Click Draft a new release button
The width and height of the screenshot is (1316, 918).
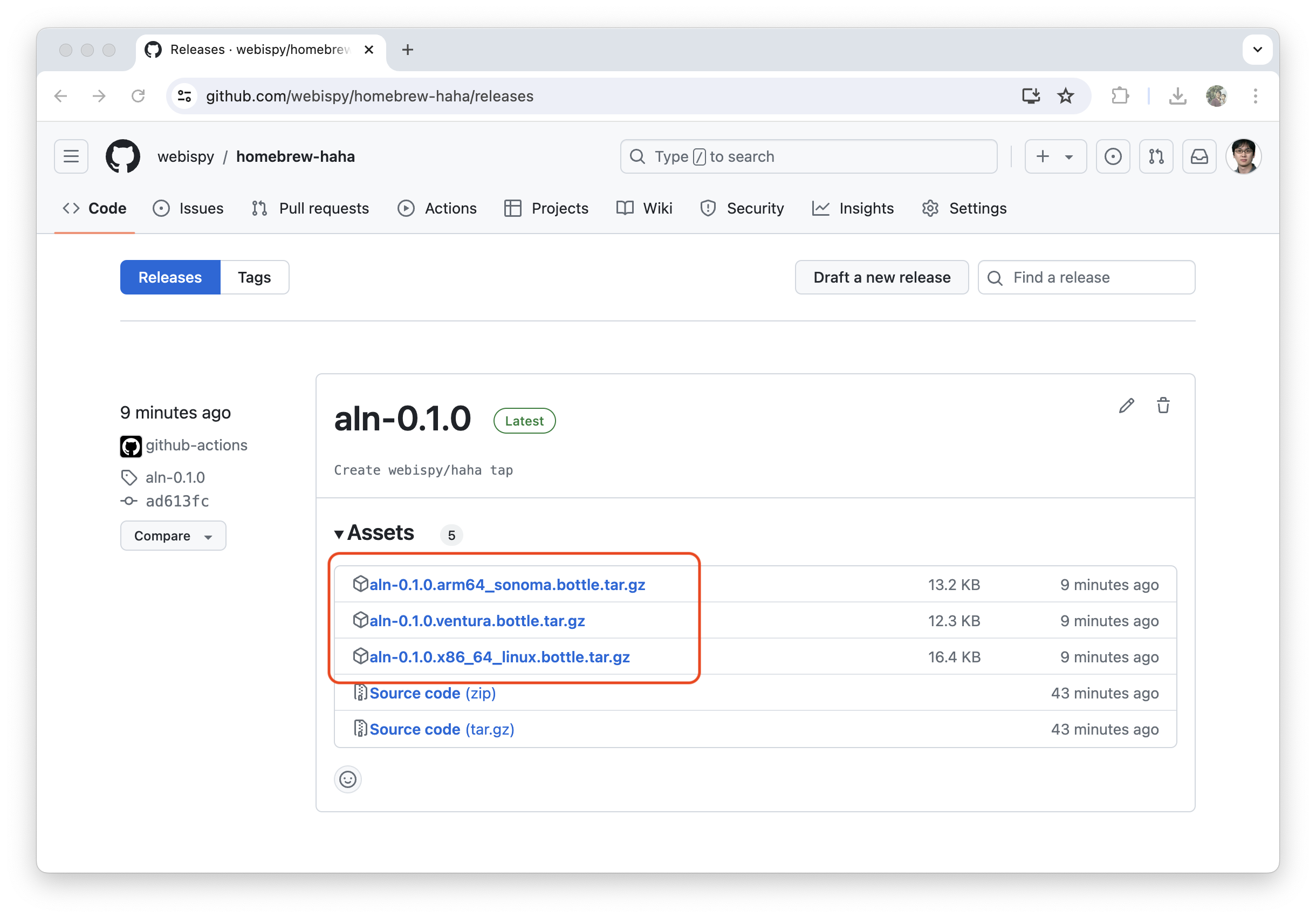(881, 277)
